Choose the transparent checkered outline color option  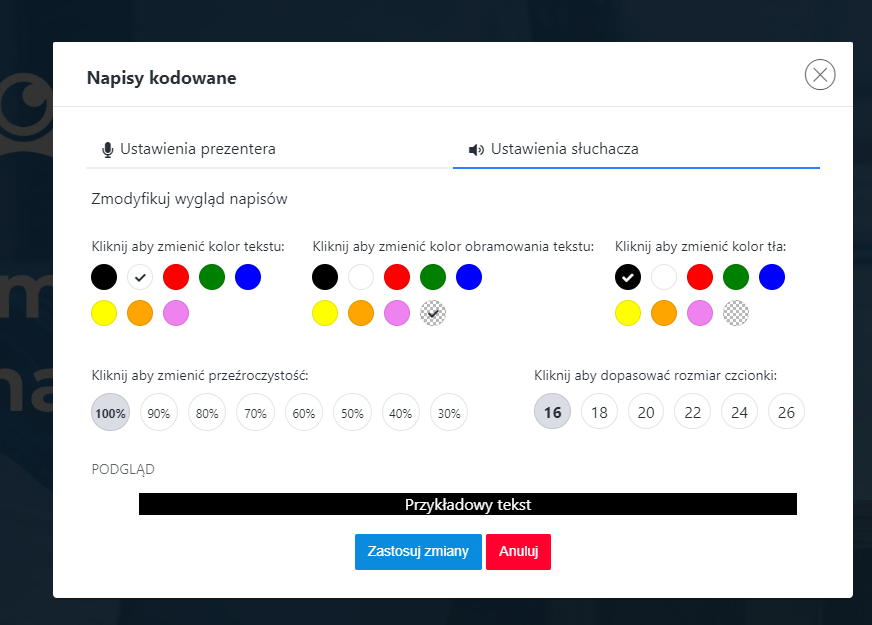[433, 313]
